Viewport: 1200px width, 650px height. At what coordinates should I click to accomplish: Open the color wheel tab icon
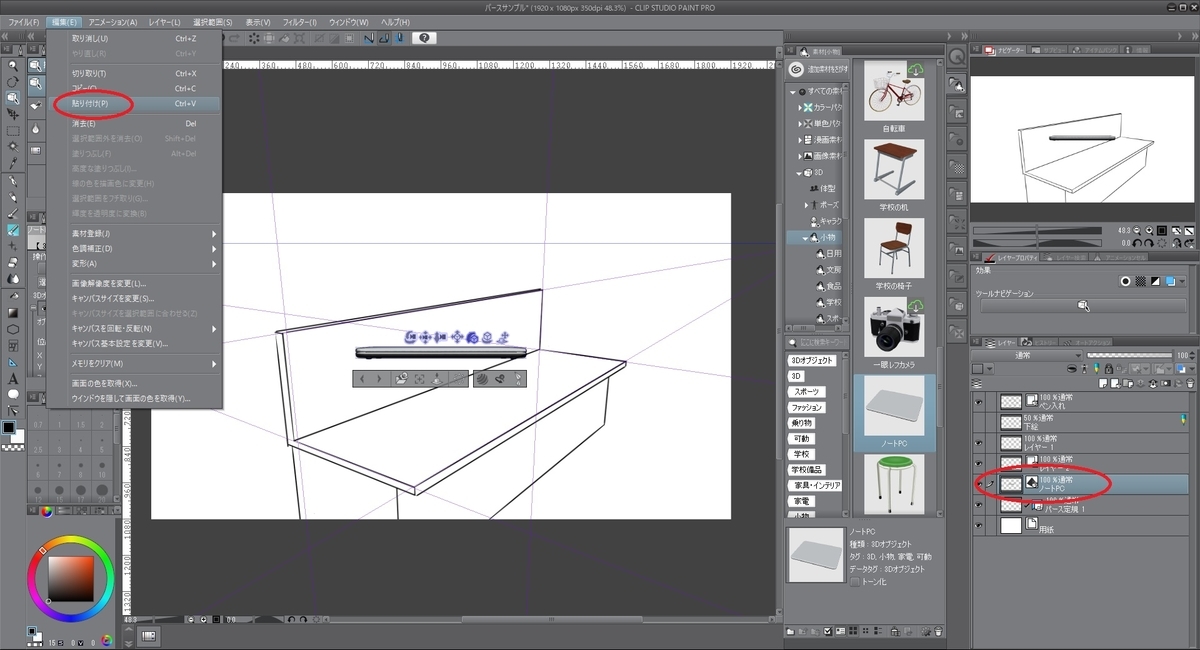click(46, 512)
